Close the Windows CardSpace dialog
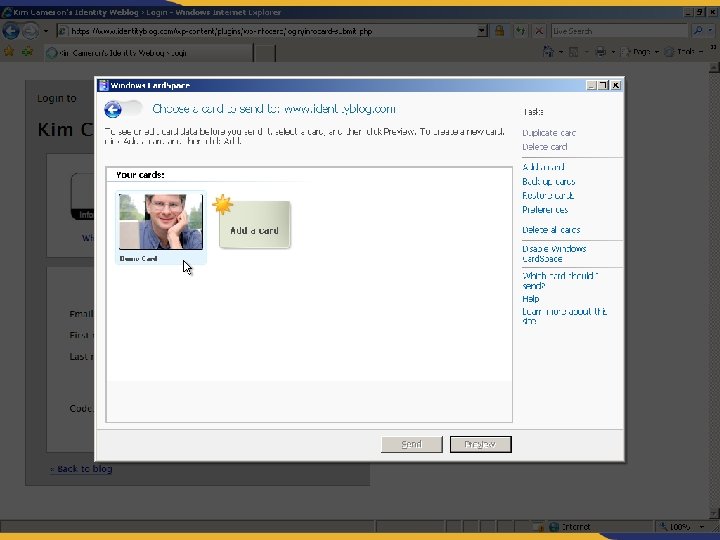 [x=616, y=85]
